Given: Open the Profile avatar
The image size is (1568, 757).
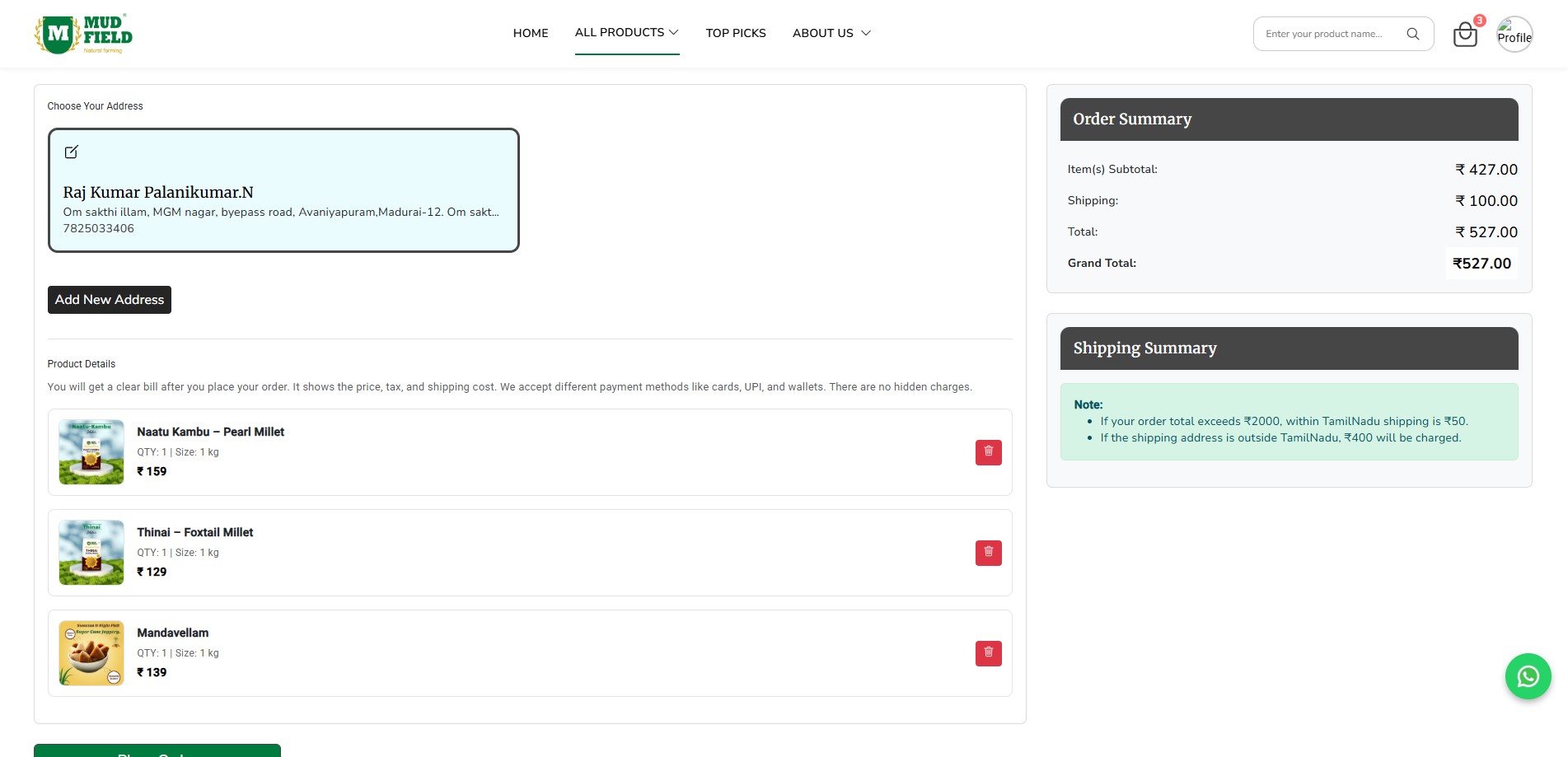Looking at the screenshot, I should pyautogui.click(x=1514, y=35).
